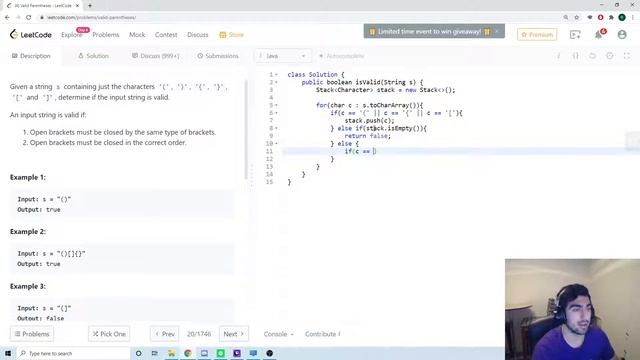
Task: Collapse the fold arrow on code line 5
Action: click(x=276, y=105)
